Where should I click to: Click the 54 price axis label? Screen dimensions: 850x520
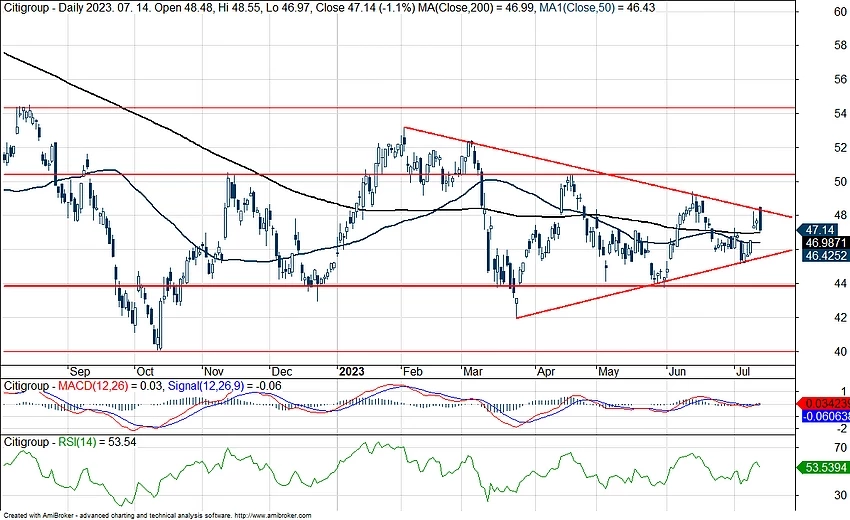pyautogui.click(x=840, y=114)
